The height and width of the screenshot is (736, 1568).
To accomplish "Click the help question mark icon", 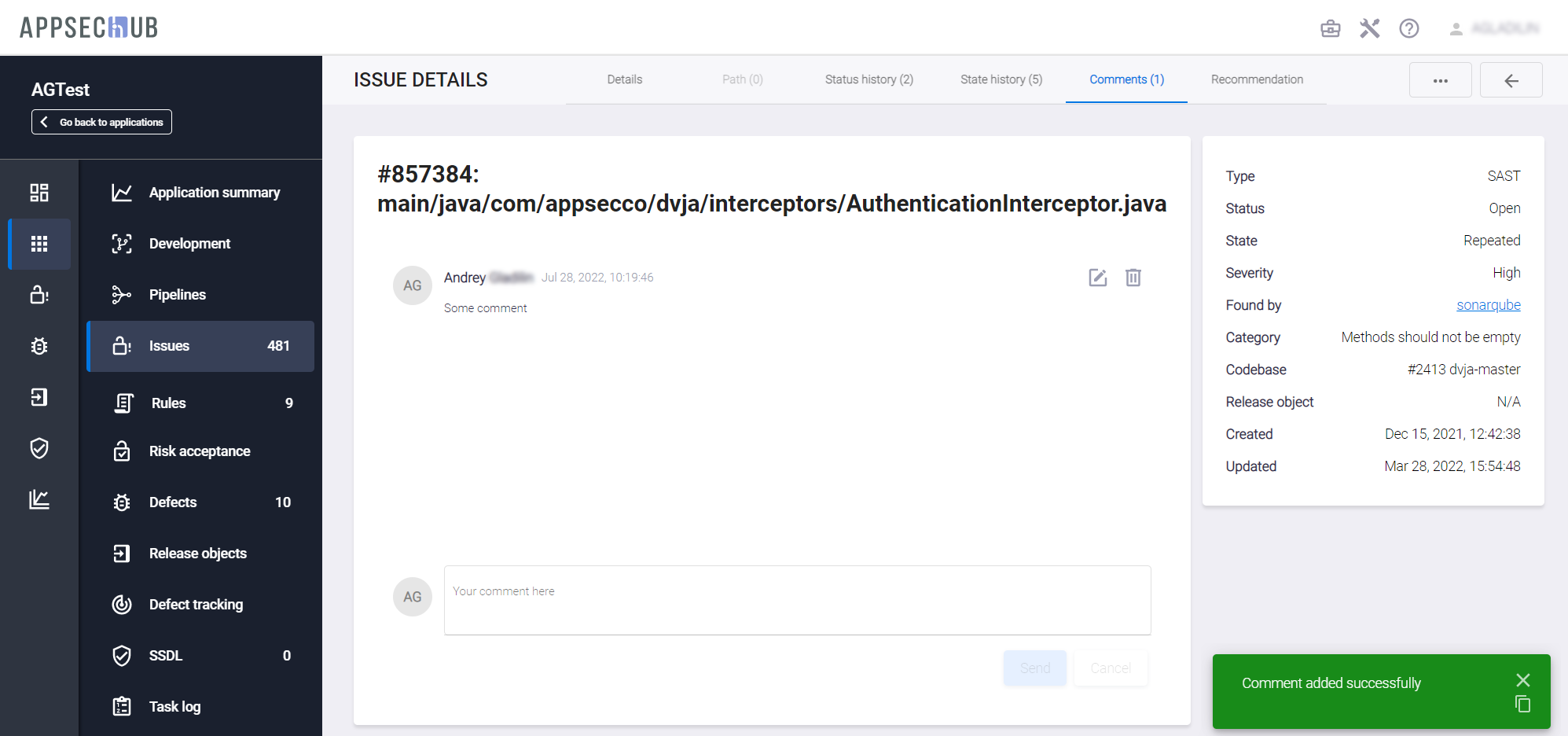I will click(x=1408, y=29).
